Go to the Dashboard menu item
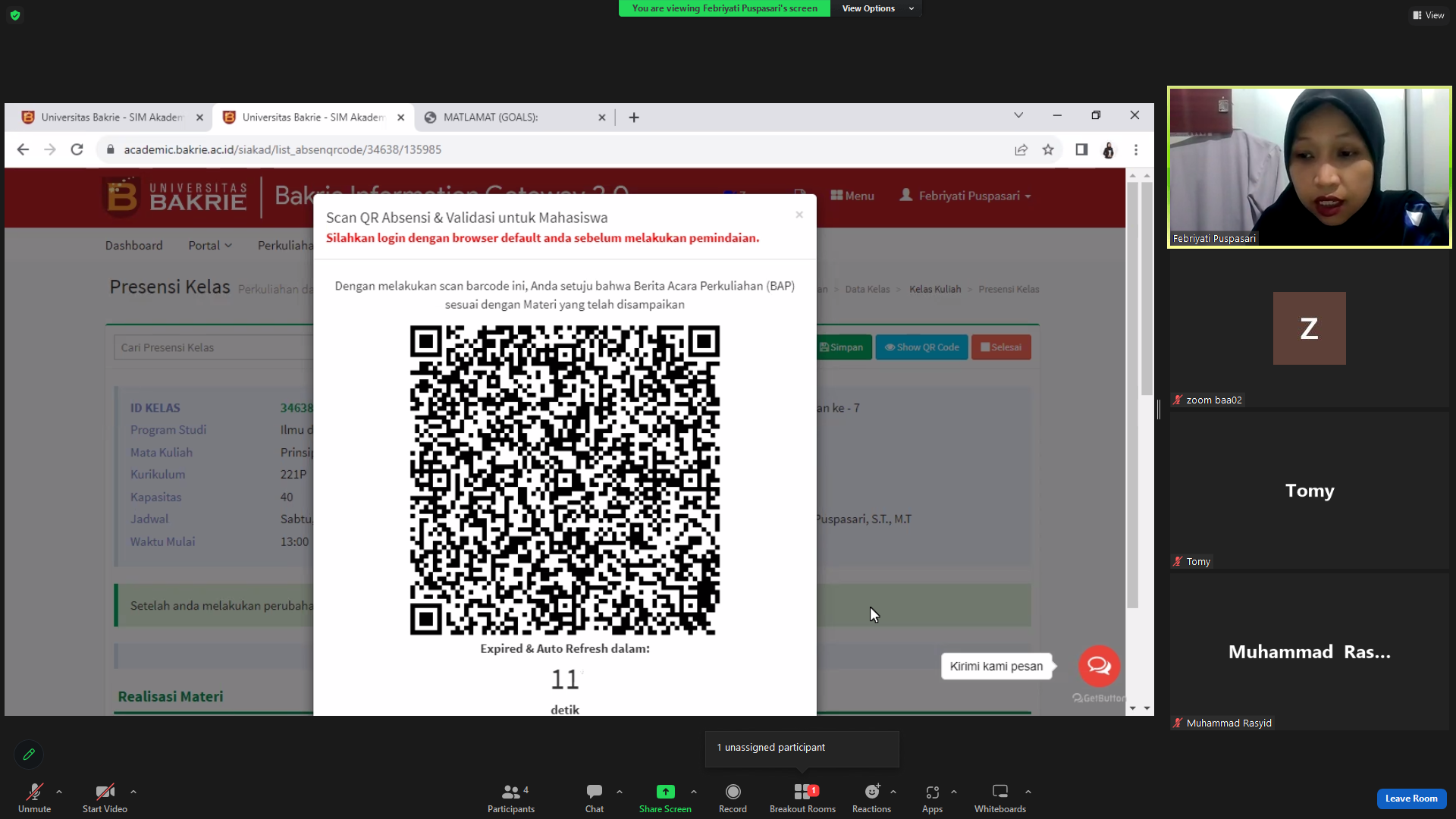Screen dimensions: 1456x819 [x=133, y=246]
